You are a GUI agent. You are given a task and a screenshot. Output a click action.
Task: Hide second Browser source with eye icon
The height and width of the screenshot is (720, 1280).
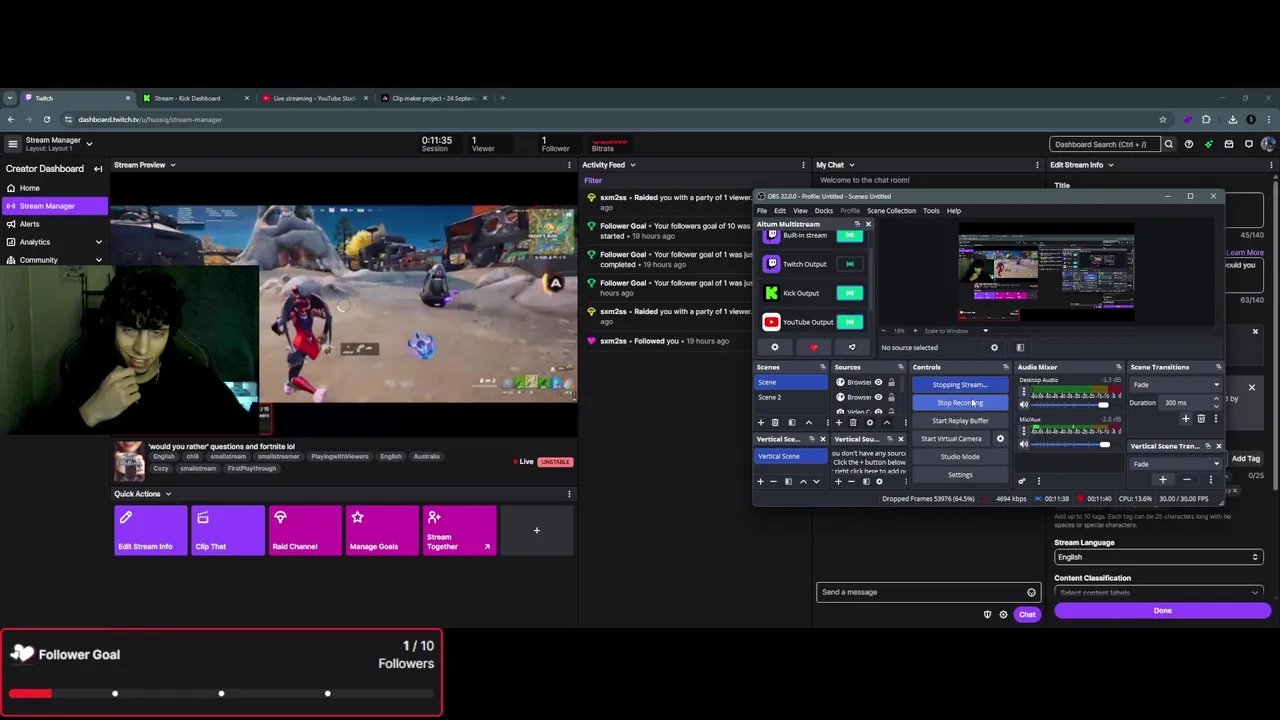pyautogui.click(x=879, y=397)
